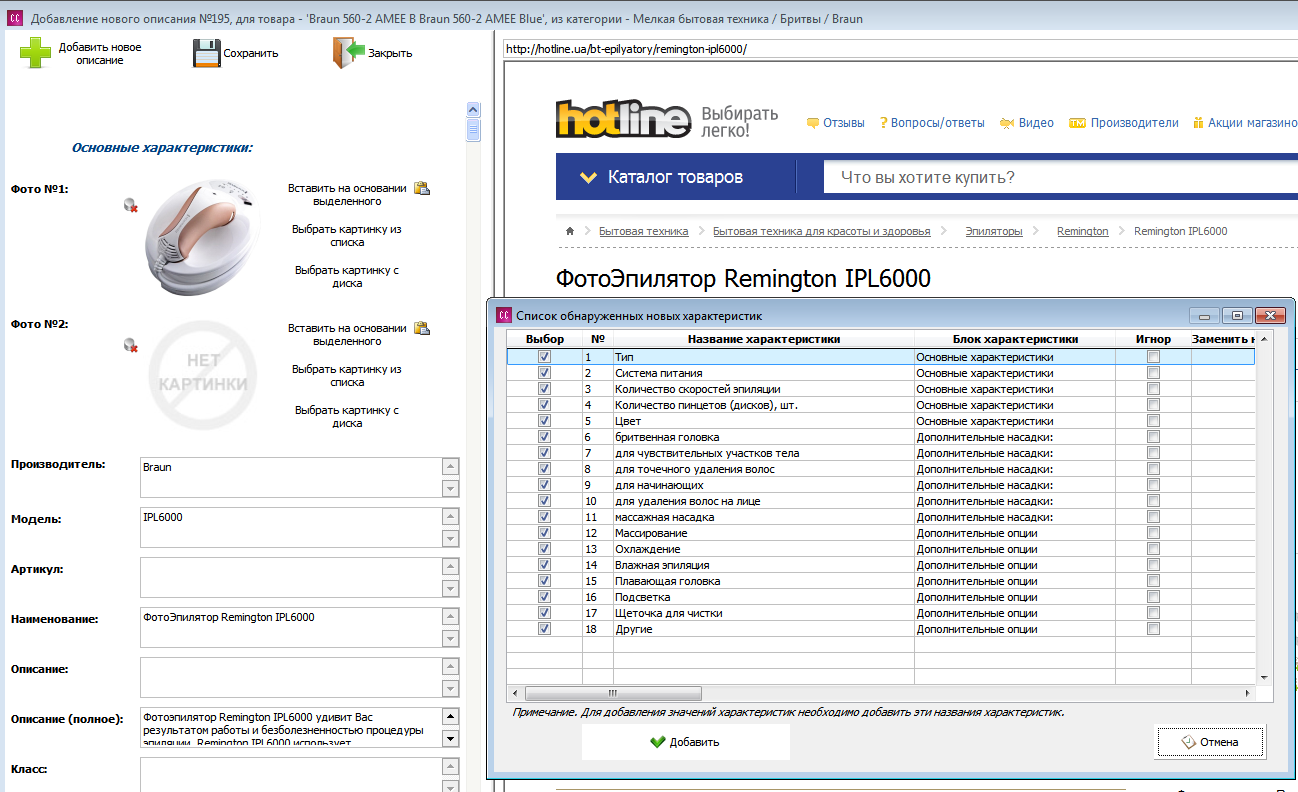This screenshot has height=792, width=1298.
Task: Click down arrow of Модель field
Action: coord(451,538)
